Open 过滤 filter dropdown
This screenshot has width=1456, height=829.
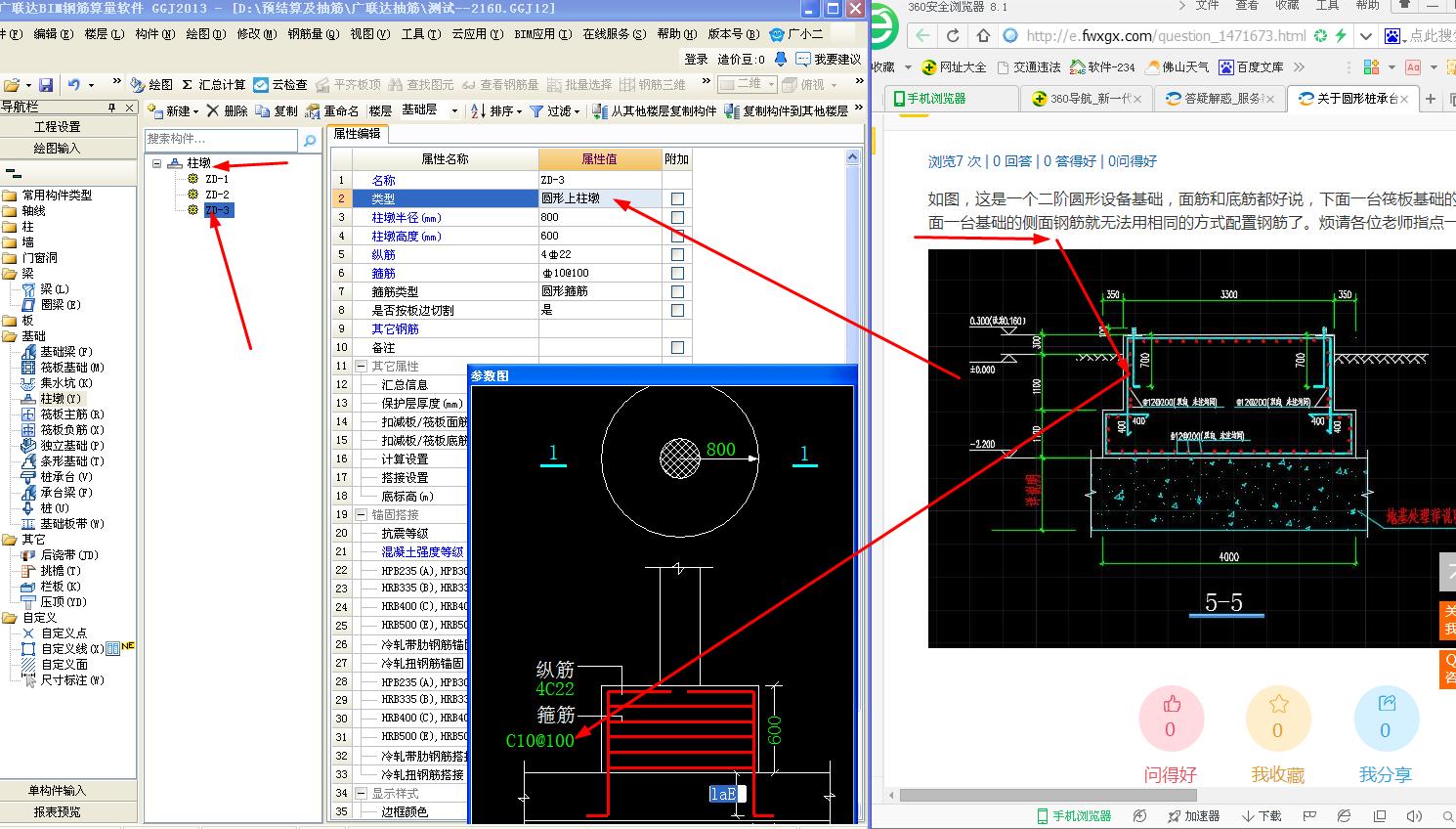click(555, 111)
